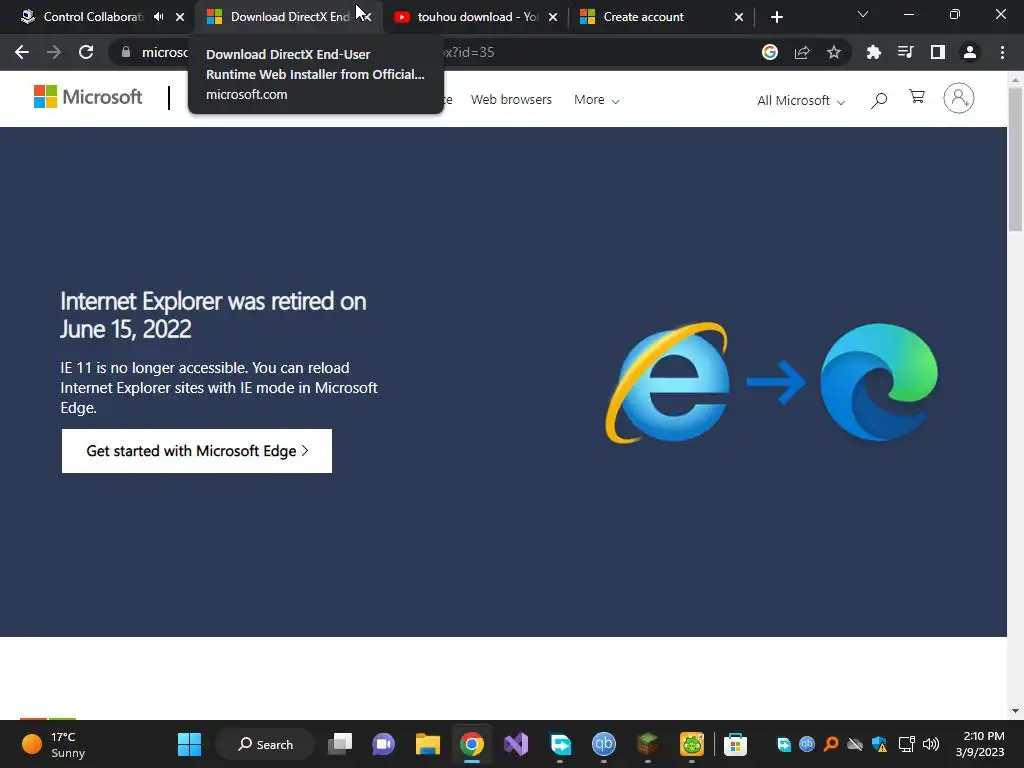
Task: Share this page via share icon
Action: click(x=802, y=52)
